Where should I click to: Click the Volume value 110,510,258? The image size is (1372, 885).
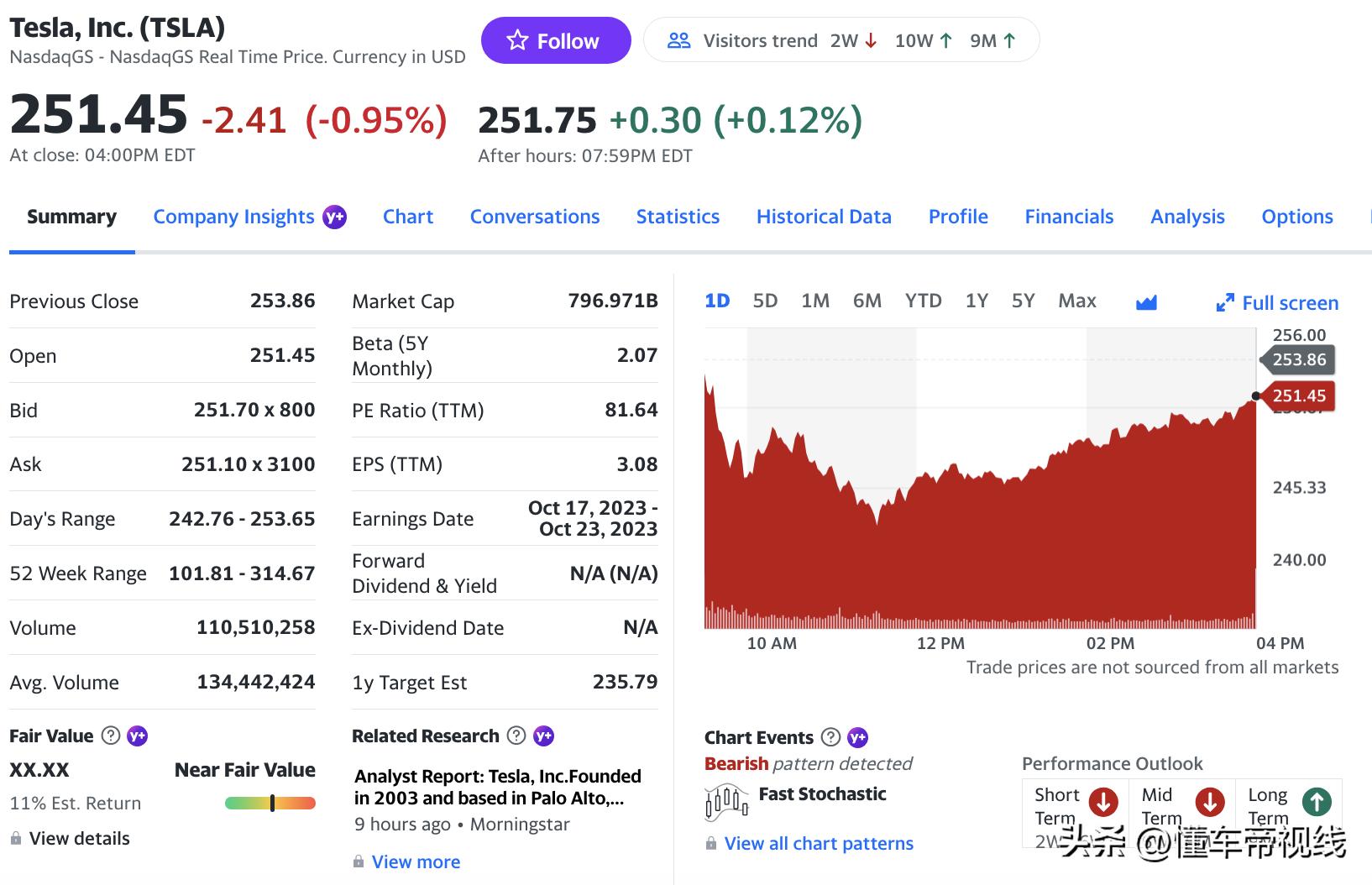point(256,627)
